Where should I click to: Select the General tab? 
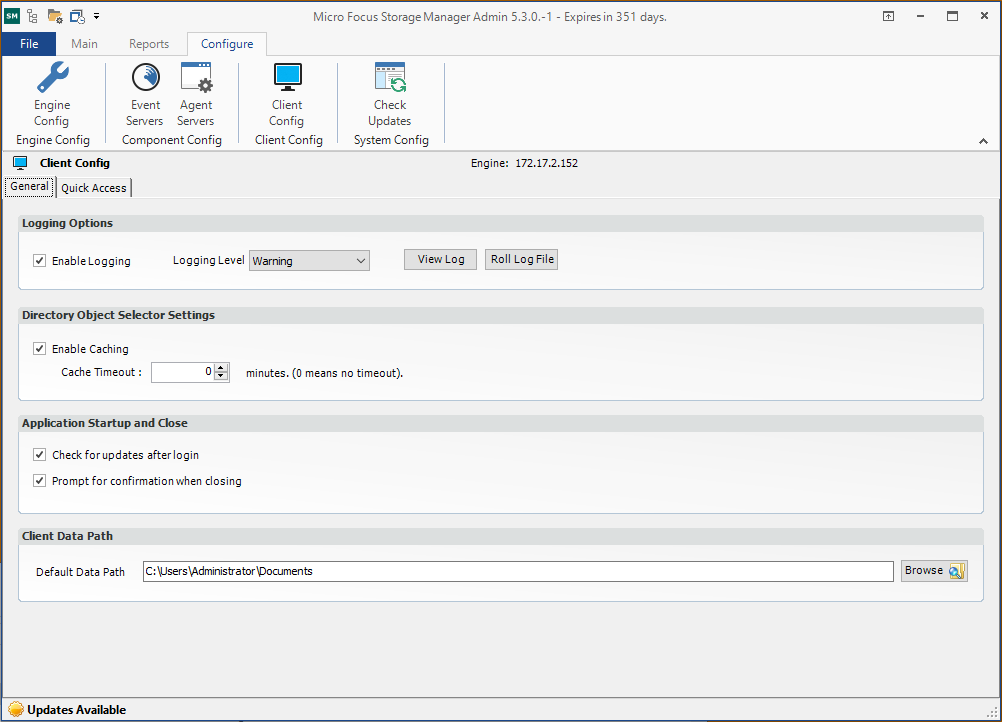click(x=29, y=187)
